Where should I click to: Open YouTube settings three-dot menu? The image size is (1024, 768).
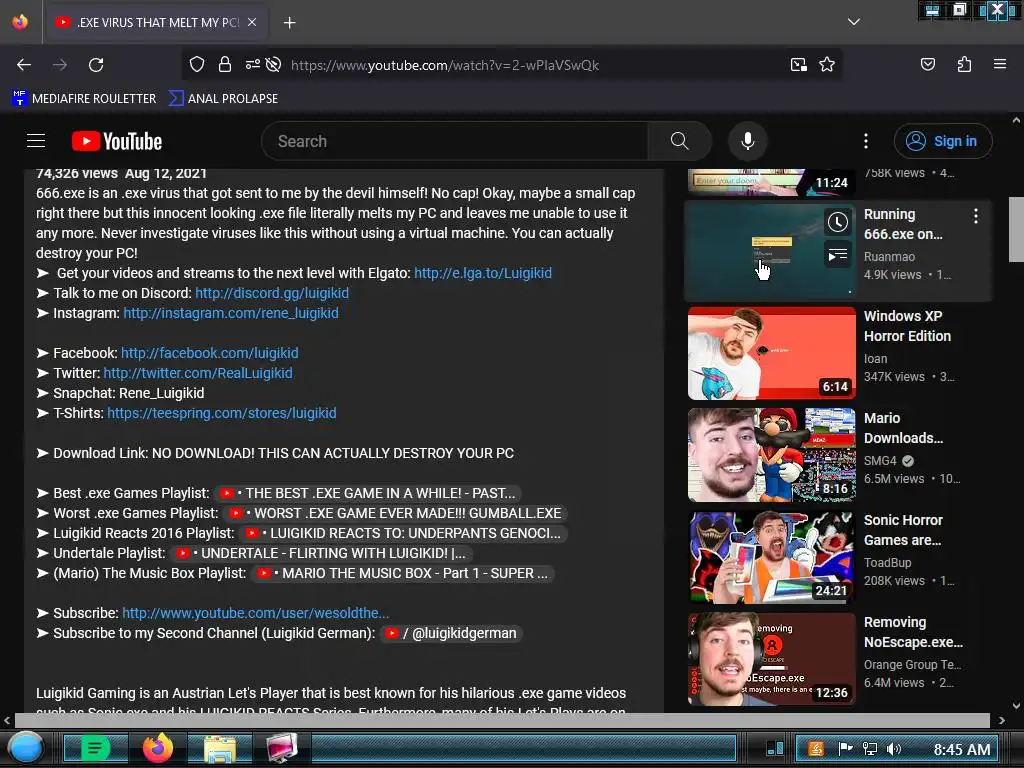865,141
